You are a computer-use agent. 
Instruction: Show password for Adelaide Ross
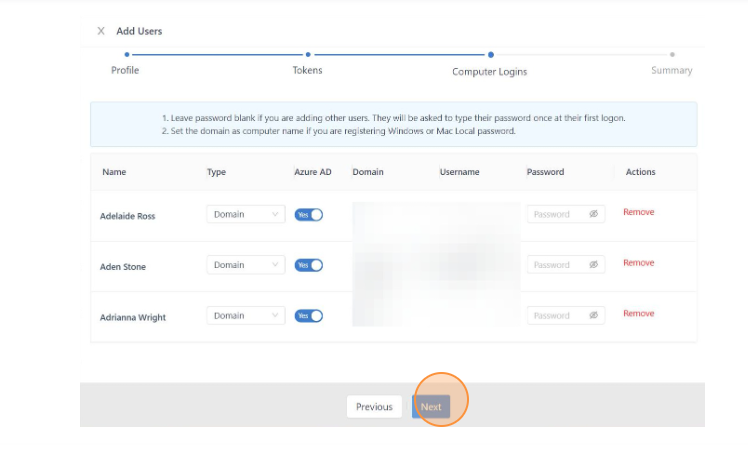point(593,214)
